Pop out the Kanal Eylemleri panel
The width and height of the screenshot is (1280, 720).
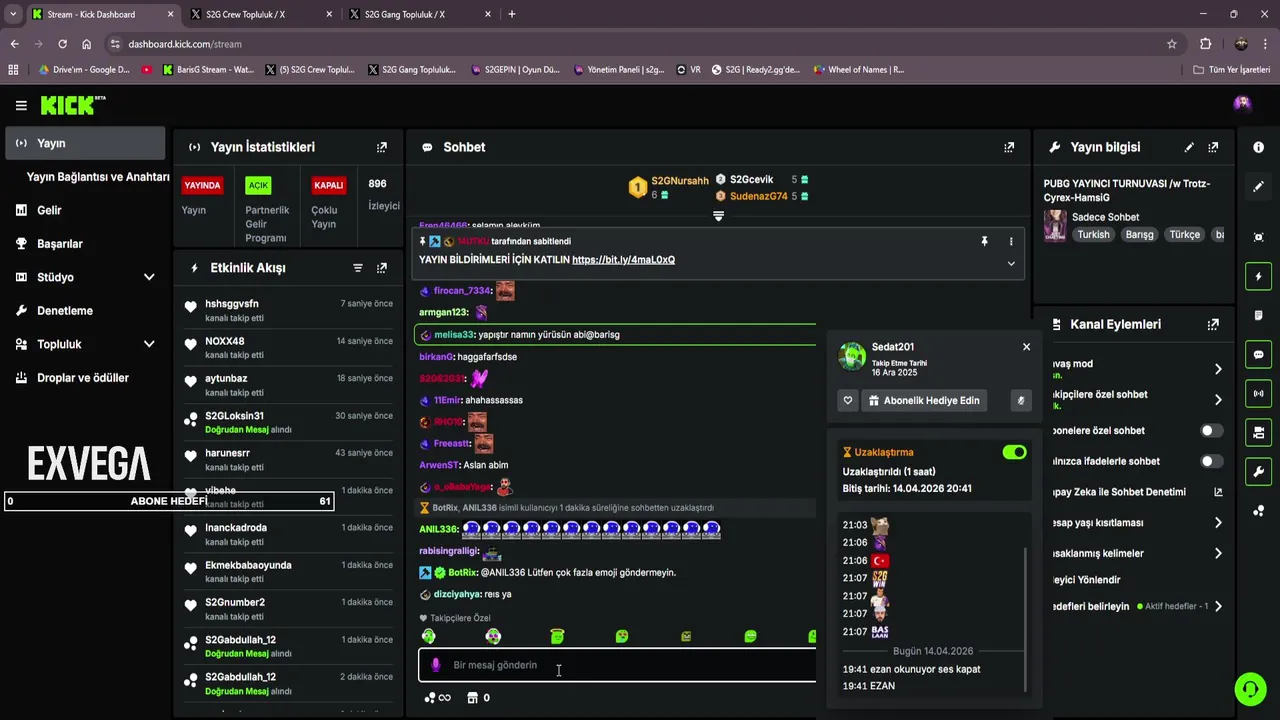1213,325
